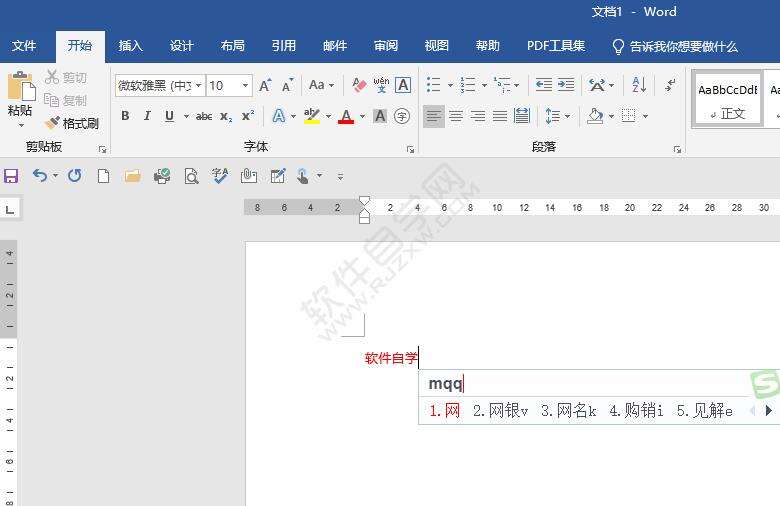The image size is (780, 506).
Task: Undo the last action
Action: (x=40, y=176)
